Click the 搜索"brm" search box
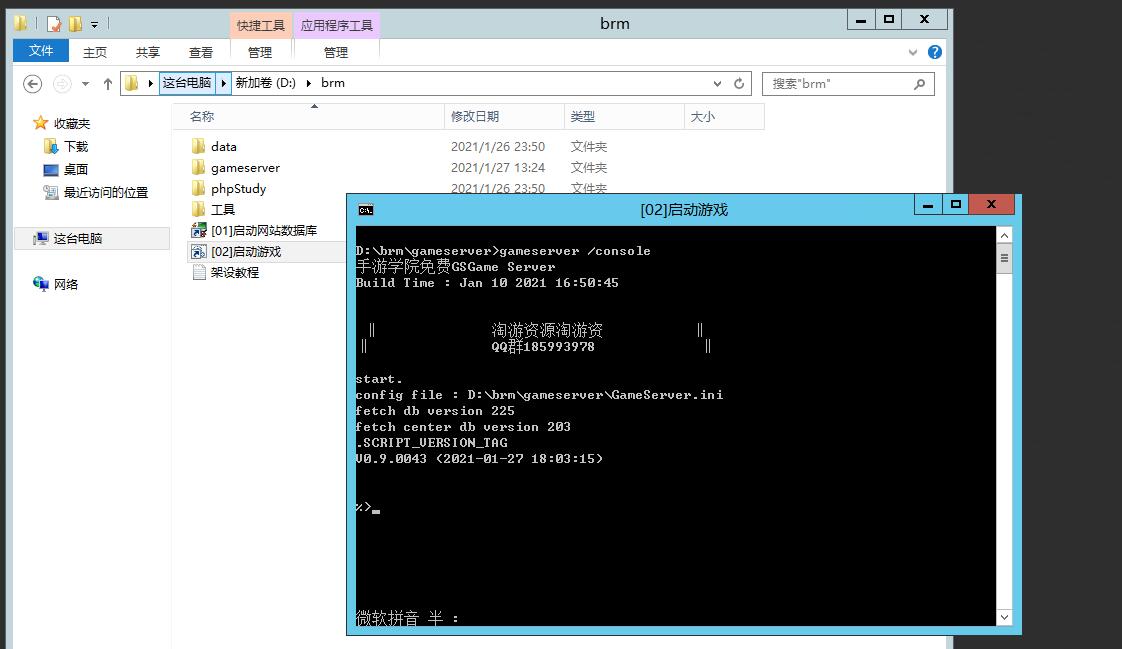The image size is (1122, 649). 838,84
